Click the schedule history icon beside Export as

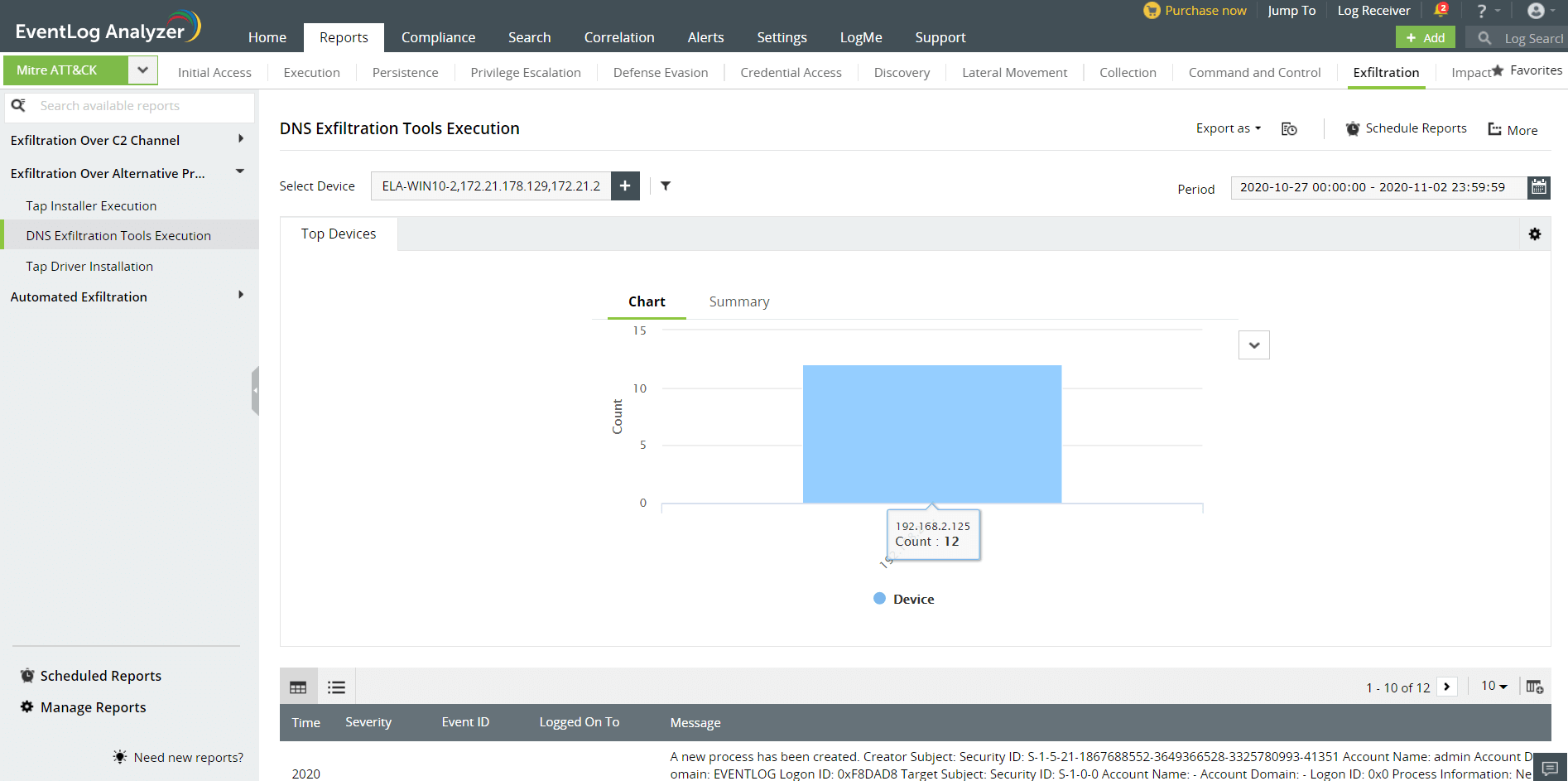1289,128
